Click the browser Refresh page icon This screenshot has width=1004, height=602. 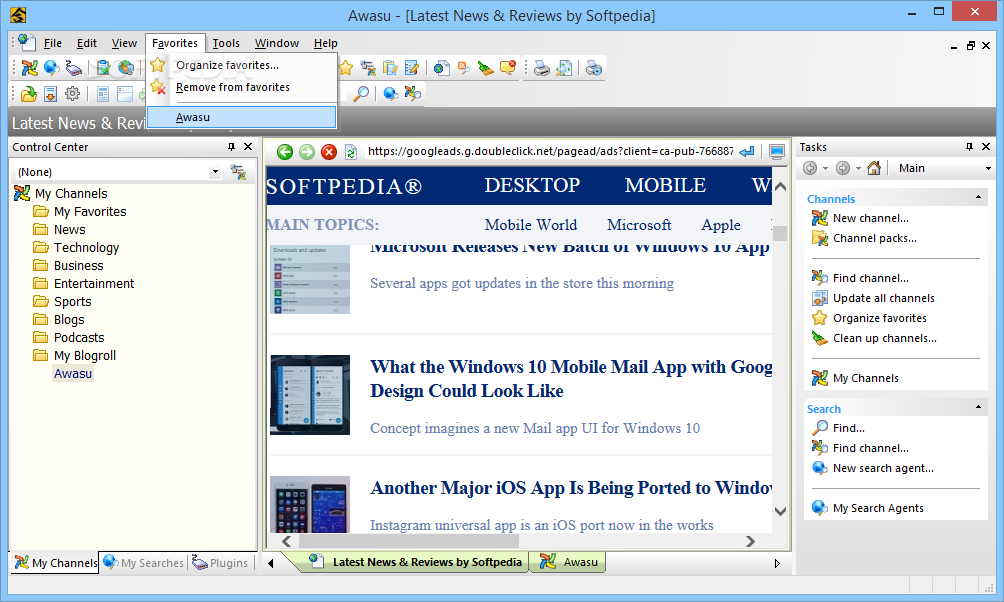[350, 152]
